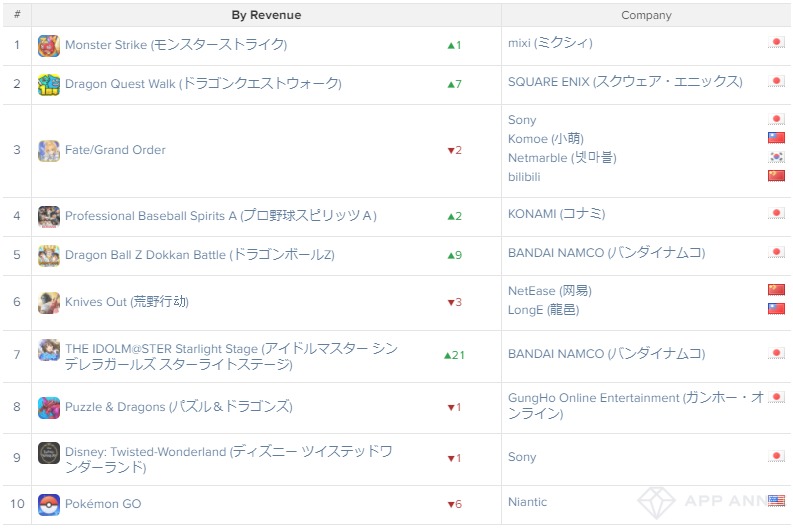Screen dimensions: 793x530
Task: Click the Japan flag in Fate/Grand Order's Sony row
Action: click(776, 119)
